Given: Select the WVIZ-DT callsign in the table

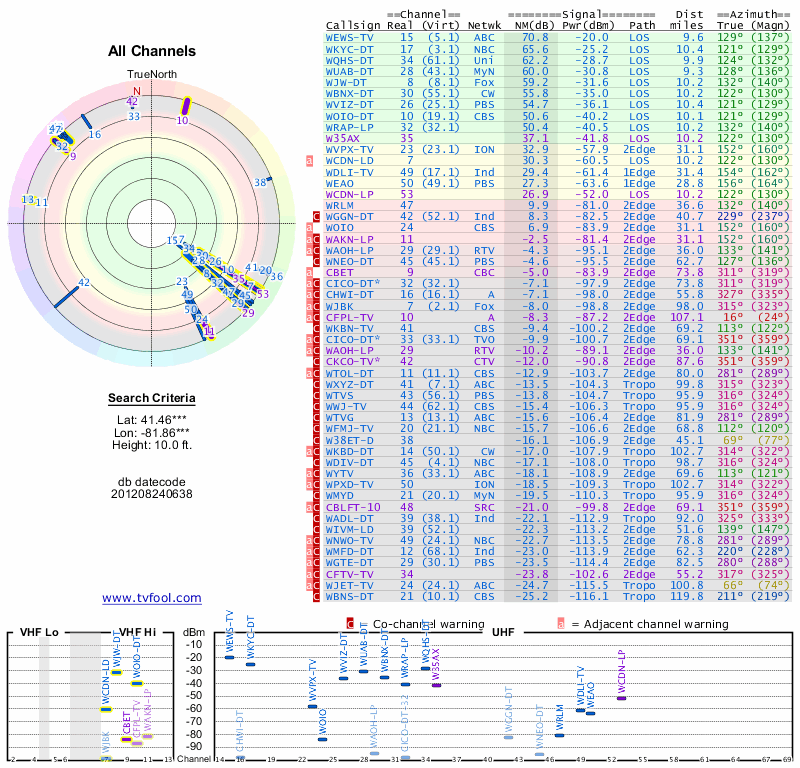Looking at the screenshot, I should 349,105.
